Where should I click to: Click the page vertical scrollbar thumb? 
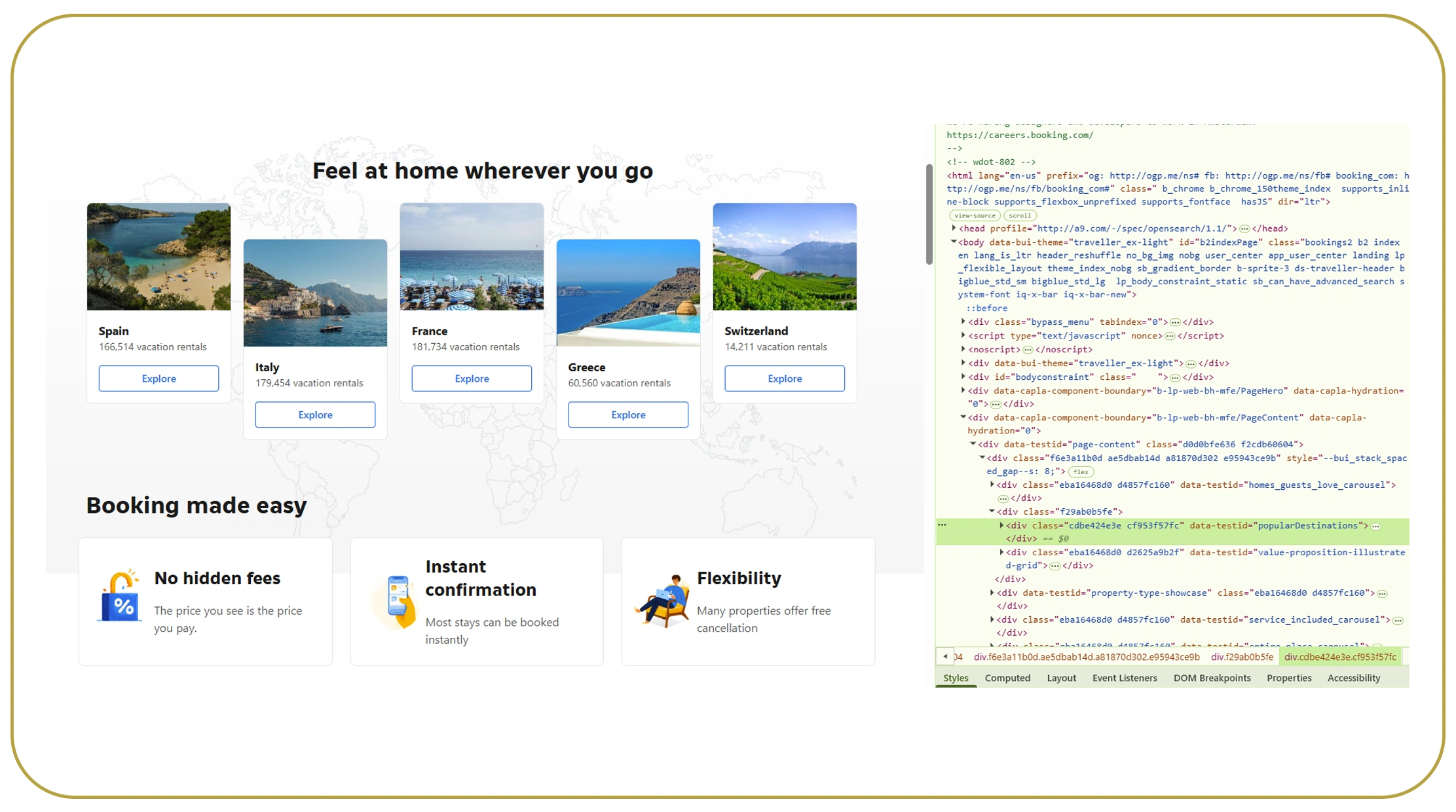point(929,214)
